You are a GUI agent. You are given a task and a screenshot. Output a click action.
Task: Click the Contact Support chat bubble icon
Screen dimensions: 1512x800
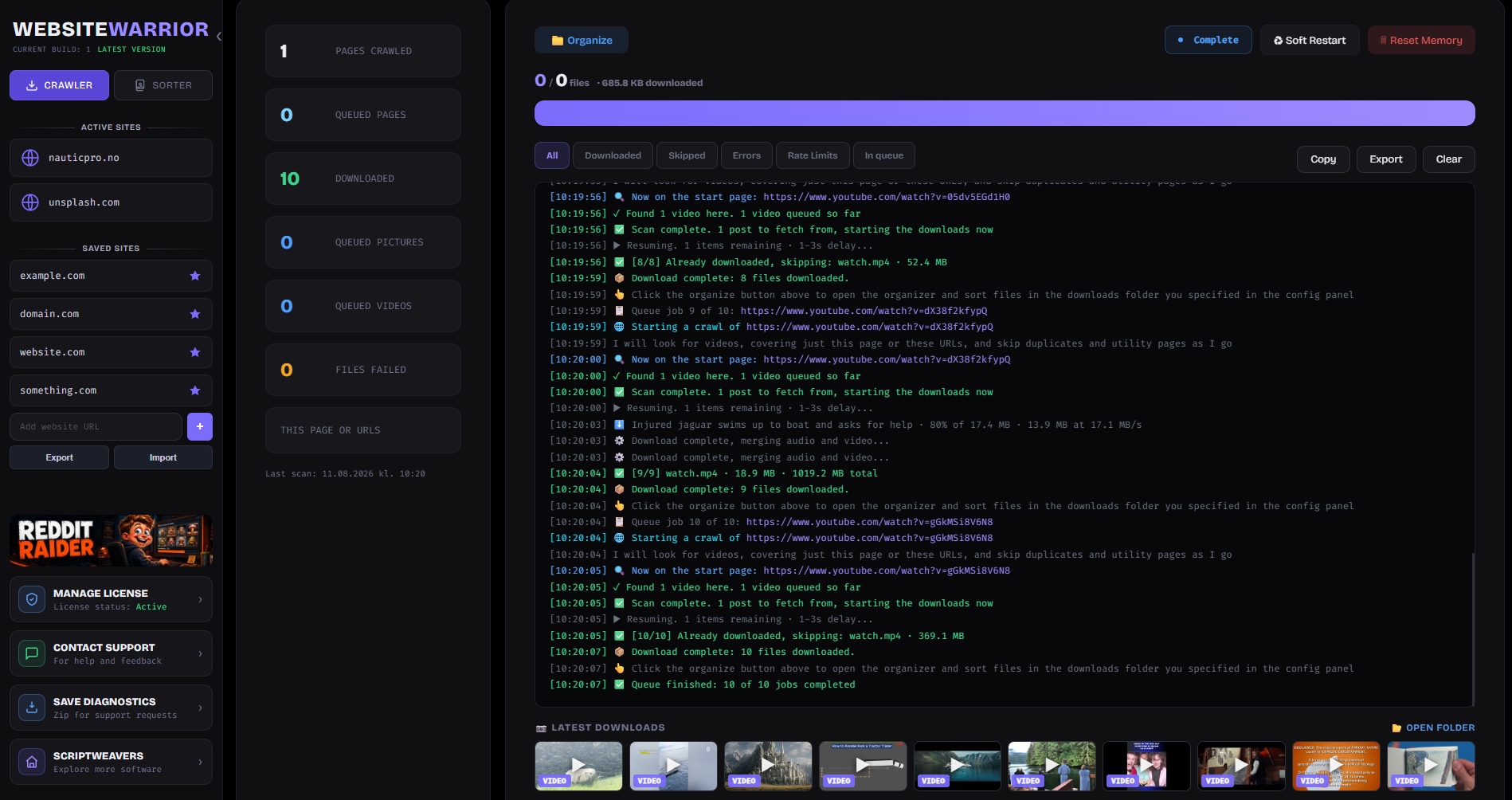click(32, 653)
